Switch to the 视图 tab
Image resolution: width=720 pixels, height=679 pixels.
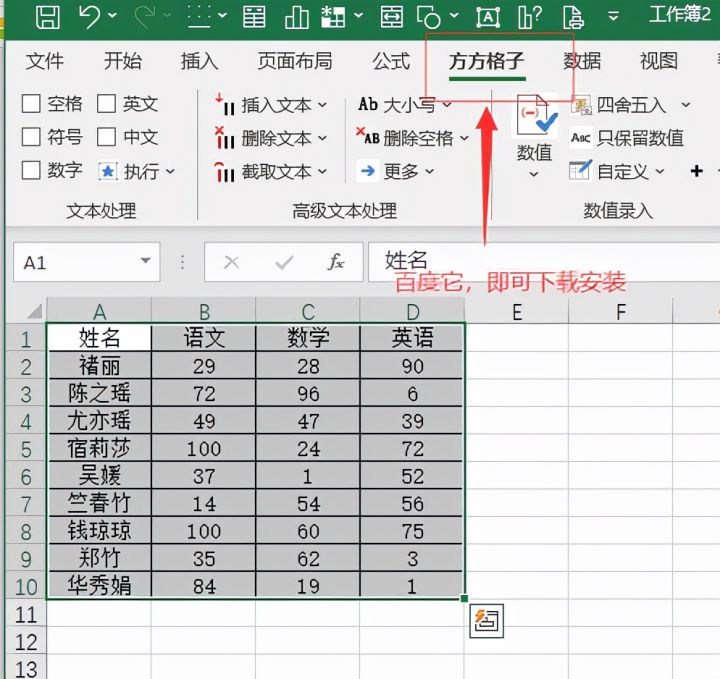pos(659,61)
